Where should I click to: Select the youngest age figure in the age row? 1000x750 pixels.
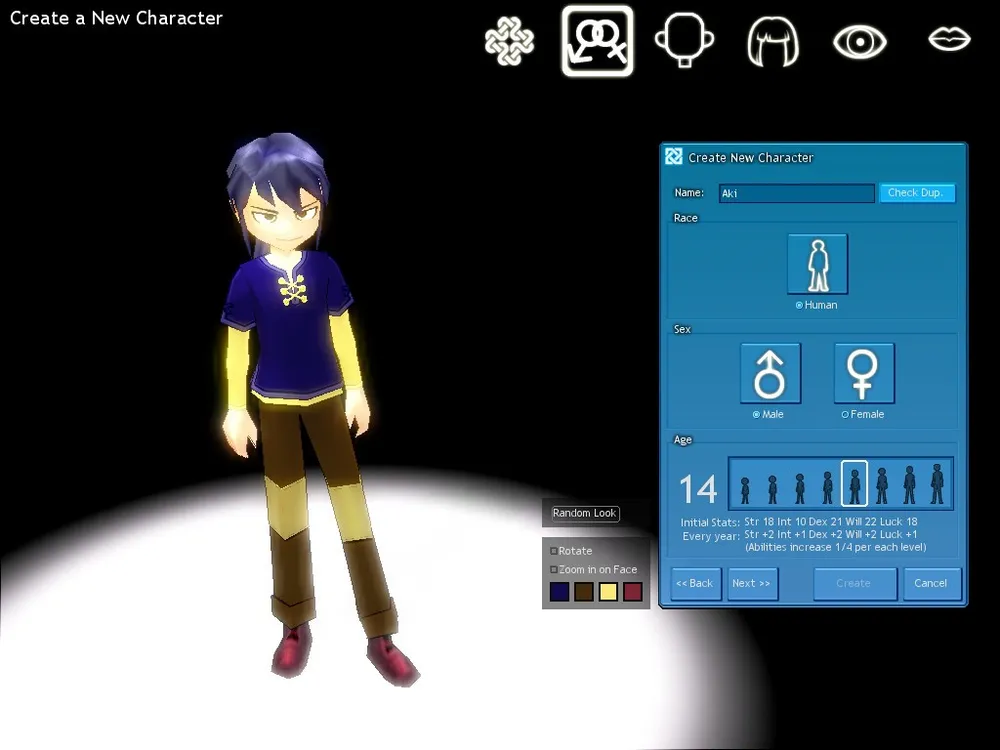click(x=744, y=489)
